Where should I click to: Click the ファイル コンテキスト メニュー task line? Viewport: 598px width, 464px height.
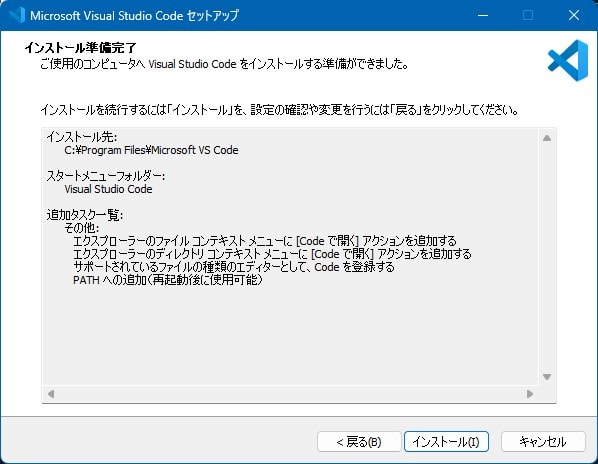[265, 241]
